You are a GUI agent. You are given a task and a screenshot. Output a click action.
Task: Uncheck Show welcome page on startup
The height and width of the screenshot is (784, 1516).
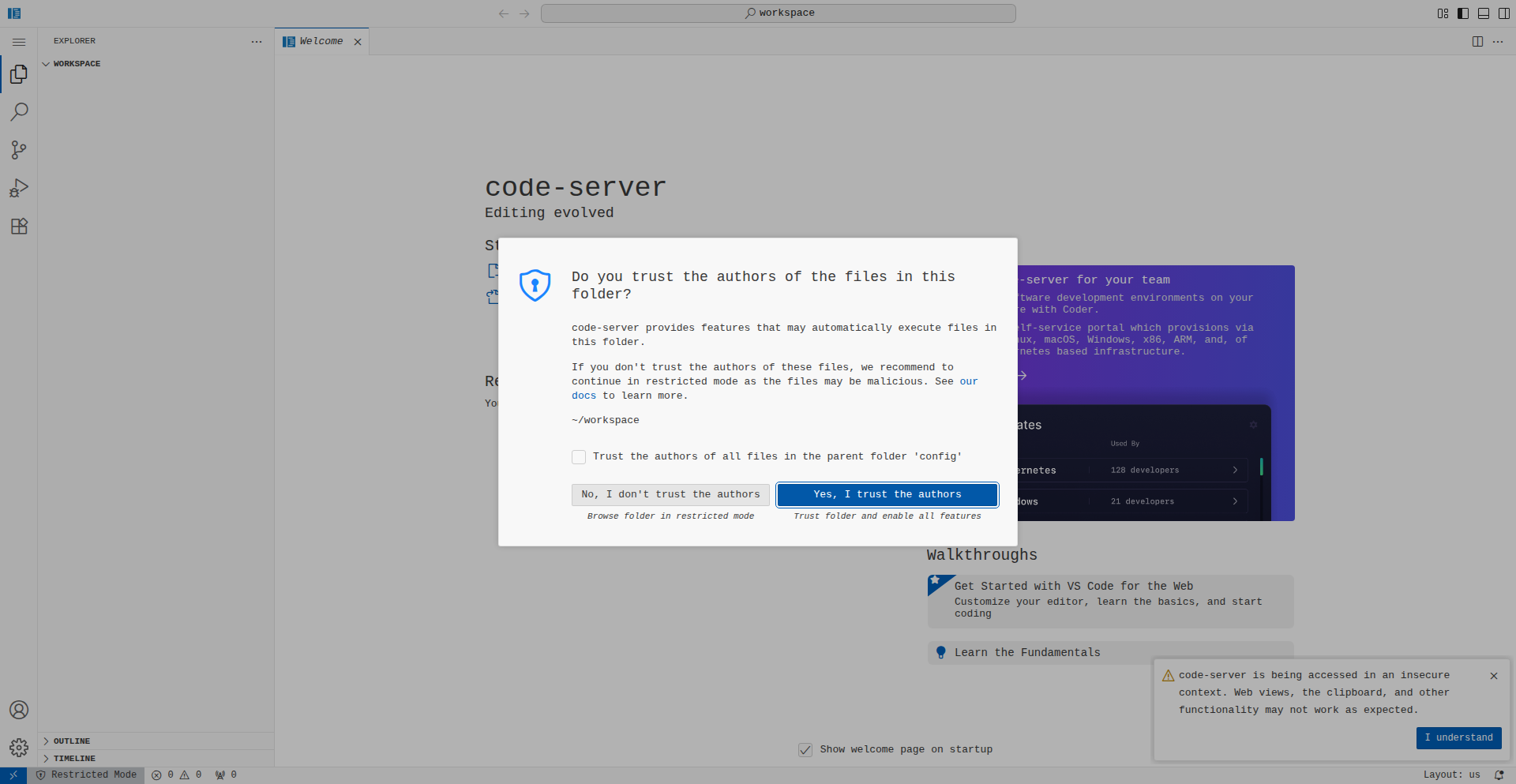tap(805, 750)
